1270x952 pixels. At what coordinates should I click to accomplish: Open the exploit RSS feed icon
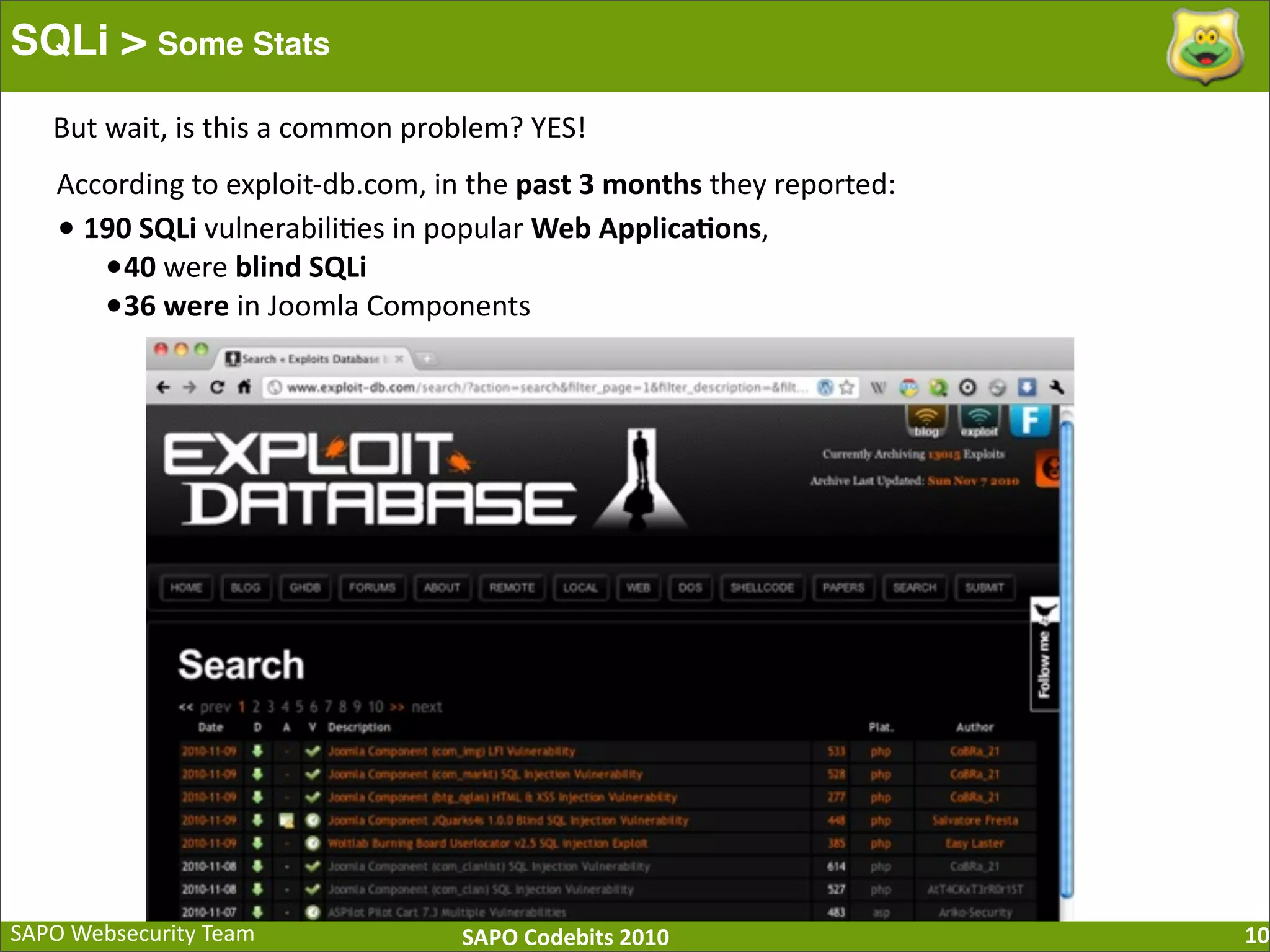[x=979, y=422]
